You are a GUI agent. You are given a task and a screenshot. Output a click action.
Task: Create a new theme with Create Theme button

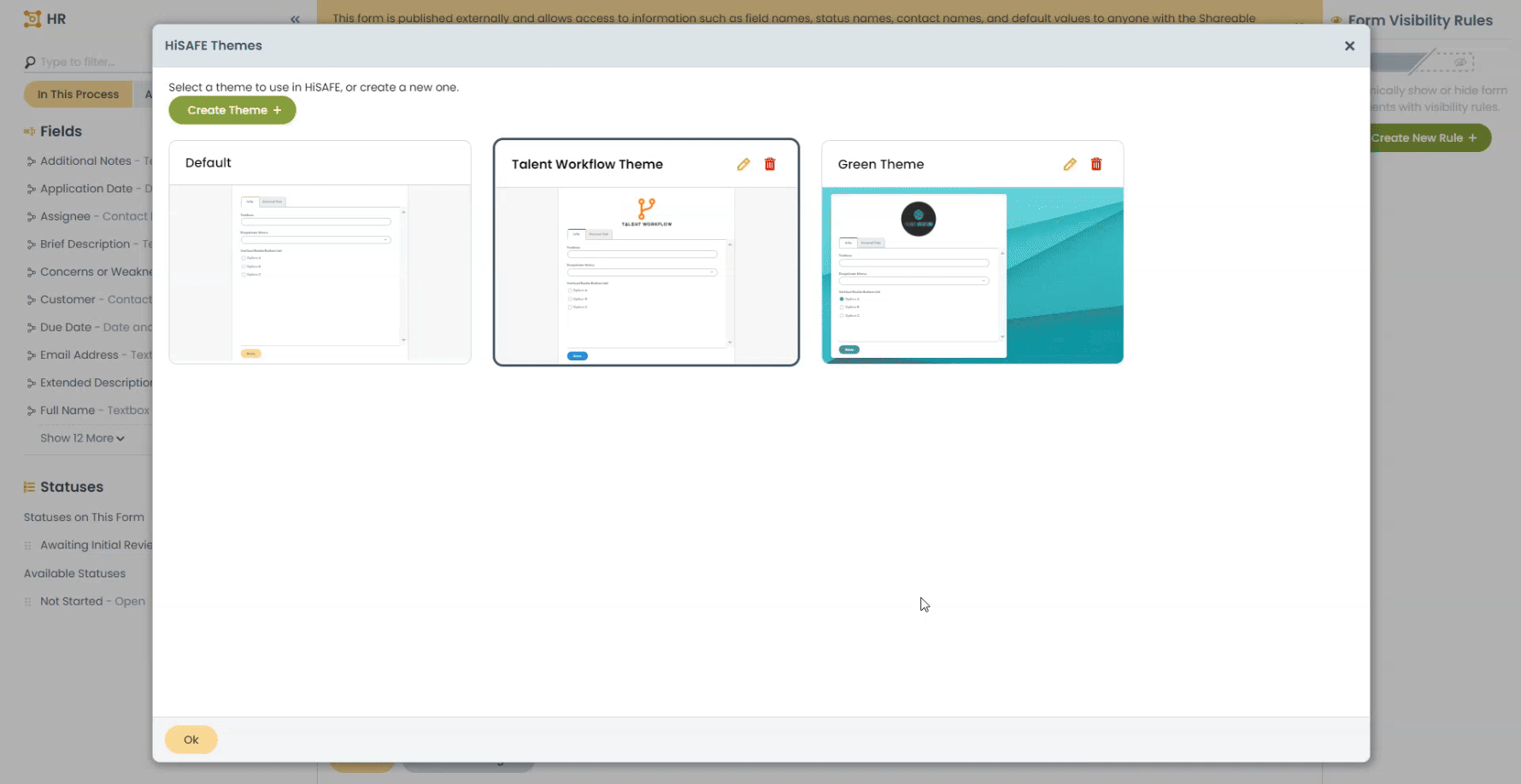(232, 110)
